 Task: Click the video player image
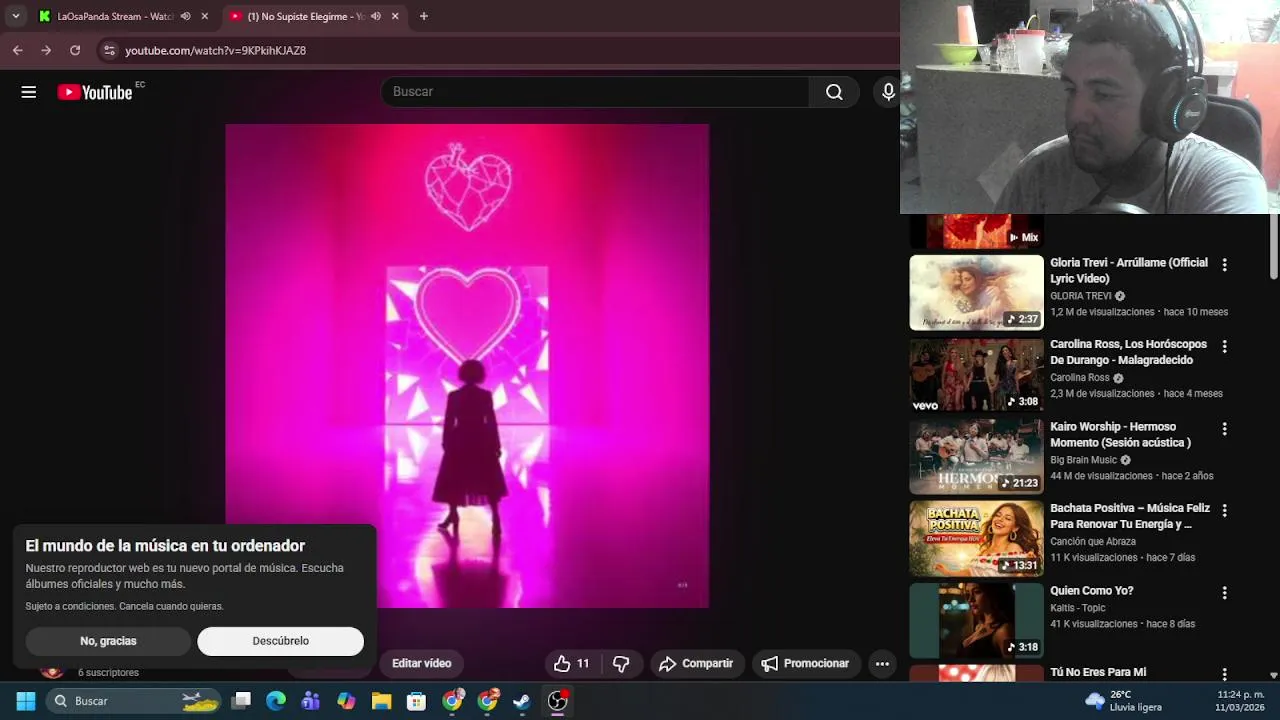467,366
